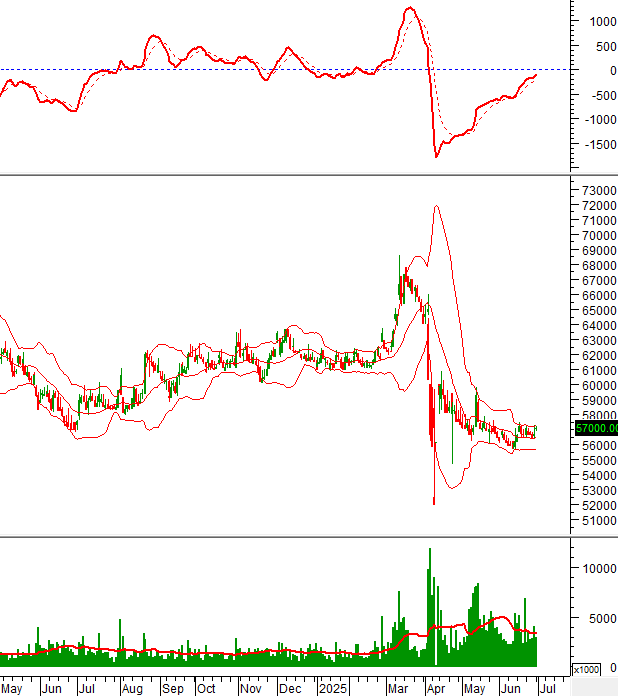Image resolution: width=618 pixels, height=696 pixels.
Task: Select the 500 oscillator axis label
Action: tap(606, 47)
